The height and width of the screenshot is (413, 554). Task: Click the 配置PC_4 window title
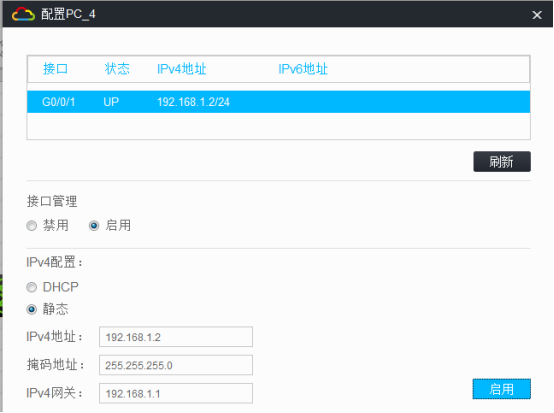click(x=68, y=14)
